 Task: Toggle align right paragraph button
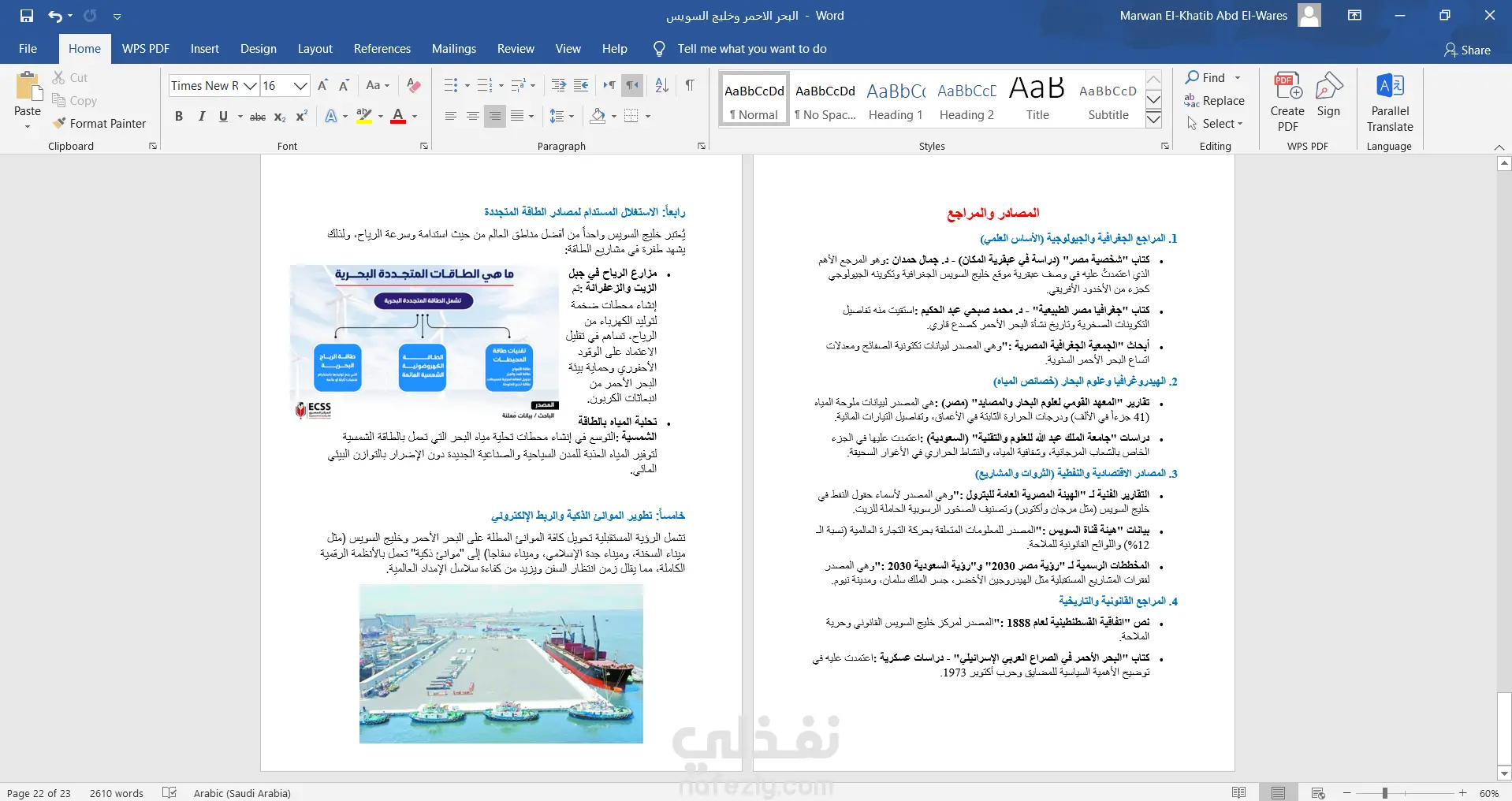click(x=495, y=116)
